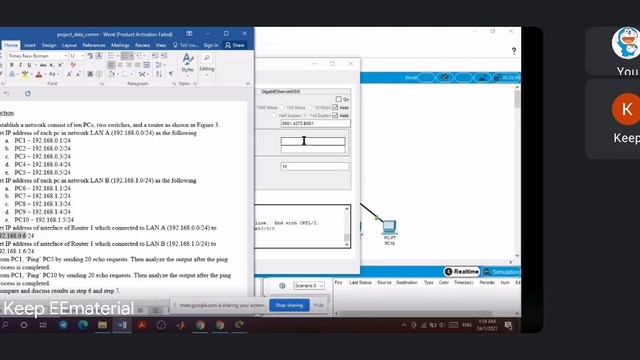Viewport: 640px width, 360px height.
Task: Click the Undo arrow in Word
Action: (6, 93)
